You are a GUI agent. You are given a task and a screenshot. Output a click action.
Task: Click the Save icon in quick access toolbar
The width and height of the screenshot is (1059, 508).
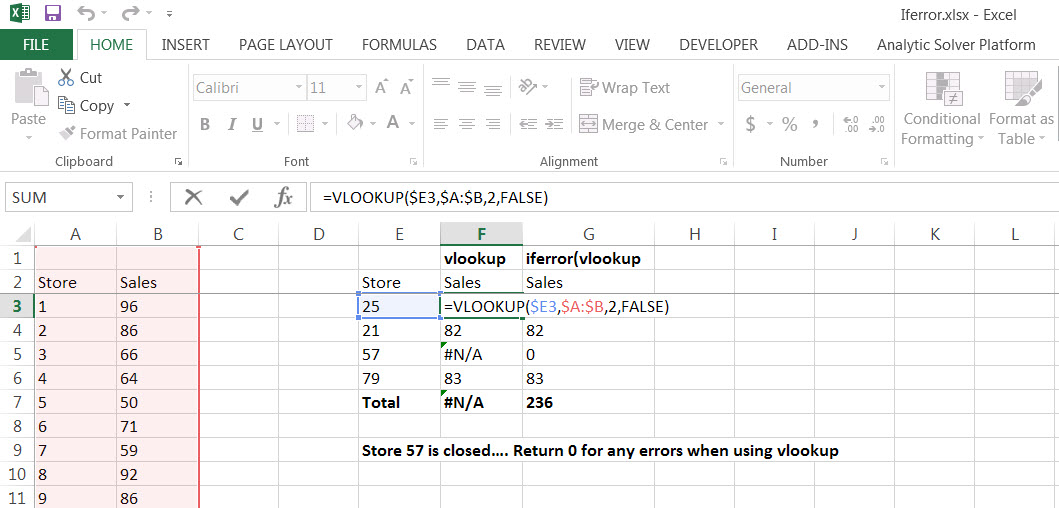click(52, 13)
